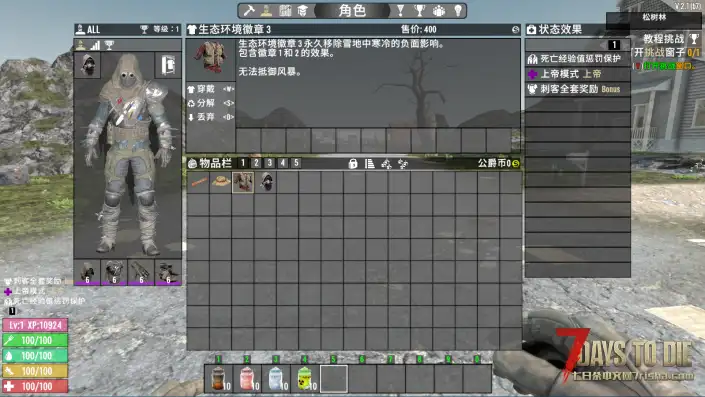Select the first armor slot with level 6
705x397 pixels.
coord(87,272)
